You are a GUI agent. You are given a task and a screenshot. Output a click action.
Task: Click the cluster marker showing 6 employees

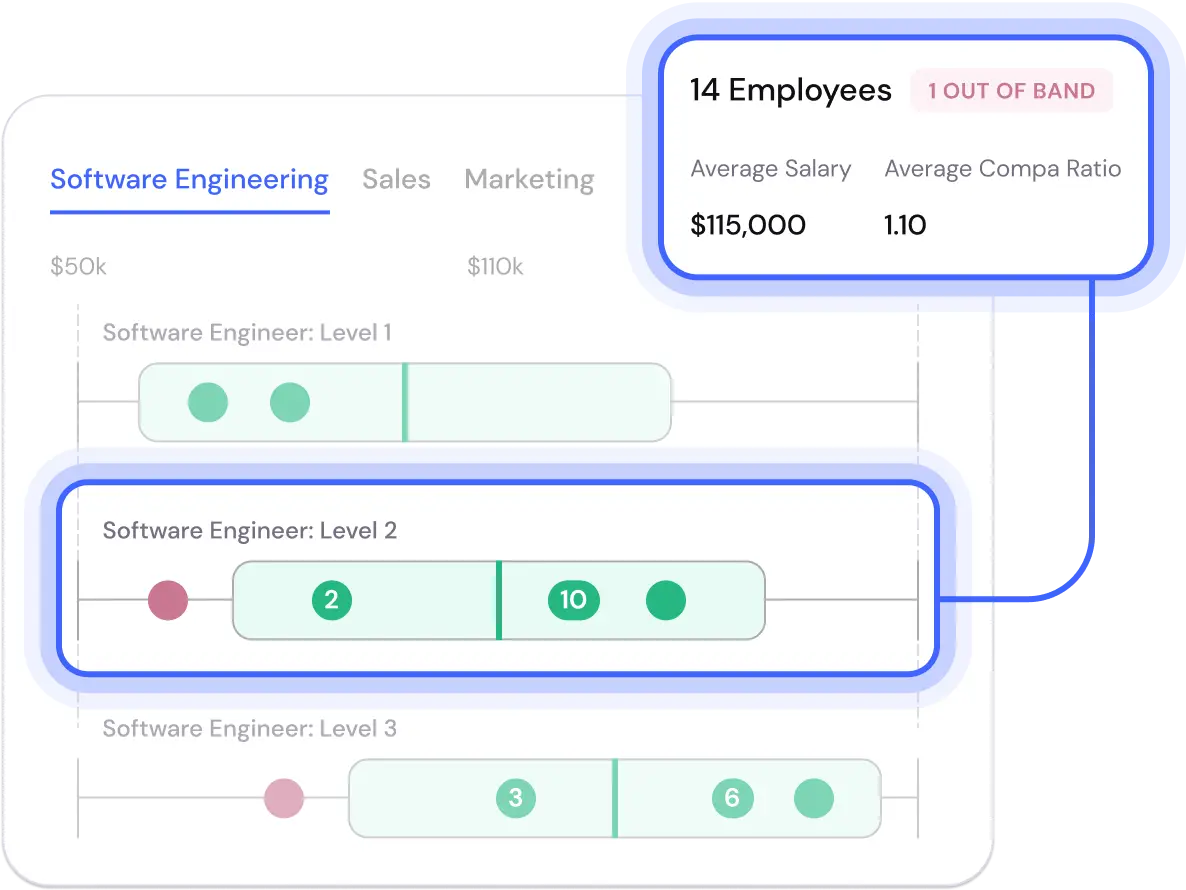(731, 798)
